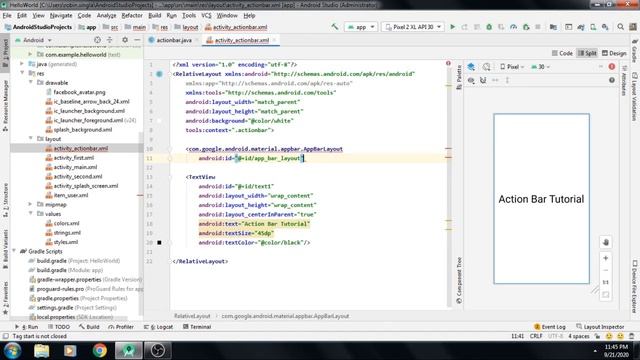640x360 pixels.
Task: Open the Resource Manager side panel
Action: 5,105
